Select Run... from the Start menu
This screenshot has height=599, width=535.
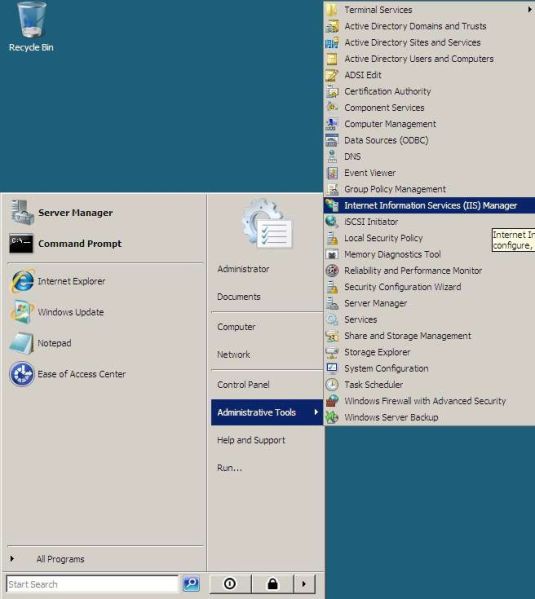tap(230, 468)
